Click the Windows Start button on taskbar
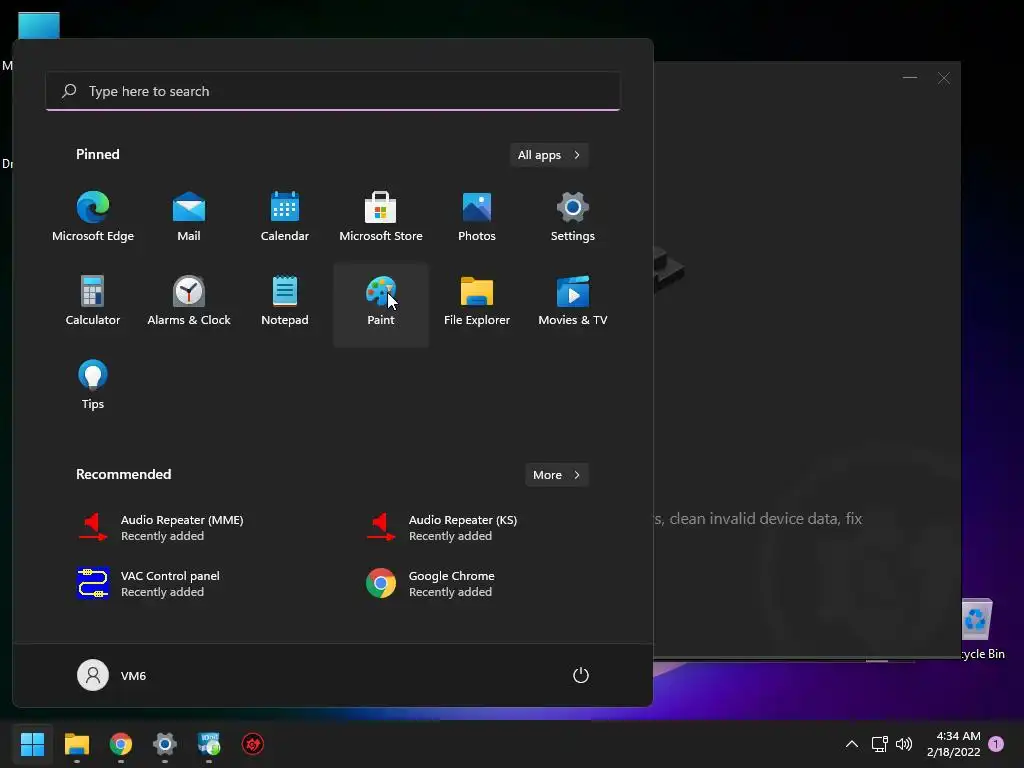The height and width of the screenshot is (768, 1024). click(32, 744)
